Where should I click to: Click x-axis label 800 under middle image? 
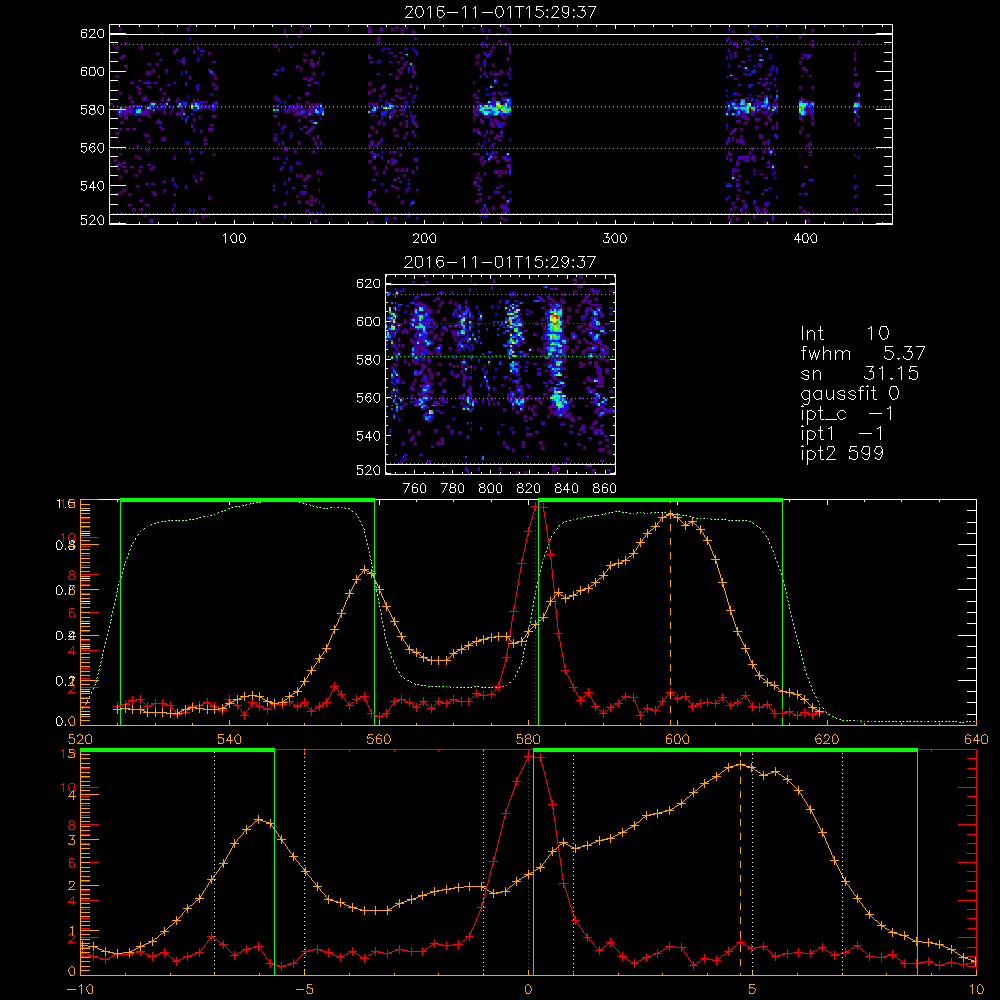490,489
